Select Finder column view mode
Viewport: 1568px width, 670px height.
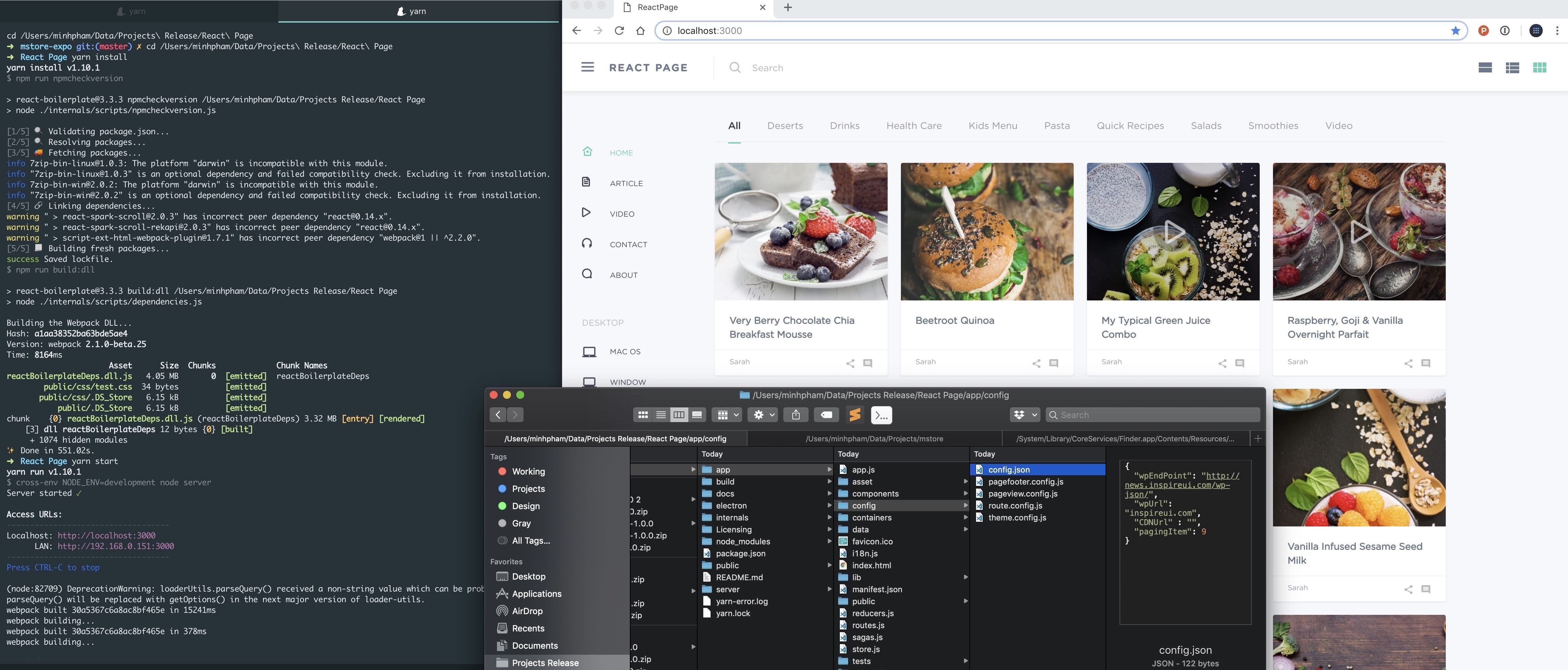[679, 415]
